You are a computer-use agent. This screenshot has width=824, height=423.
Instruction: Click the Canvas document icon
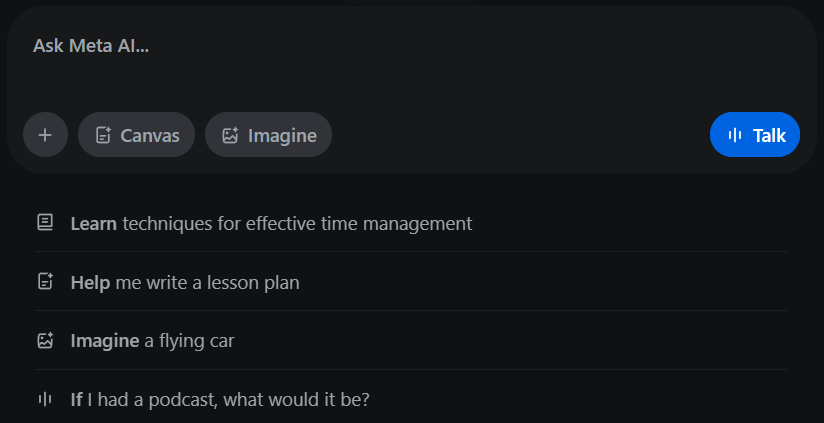pos(102,135)
